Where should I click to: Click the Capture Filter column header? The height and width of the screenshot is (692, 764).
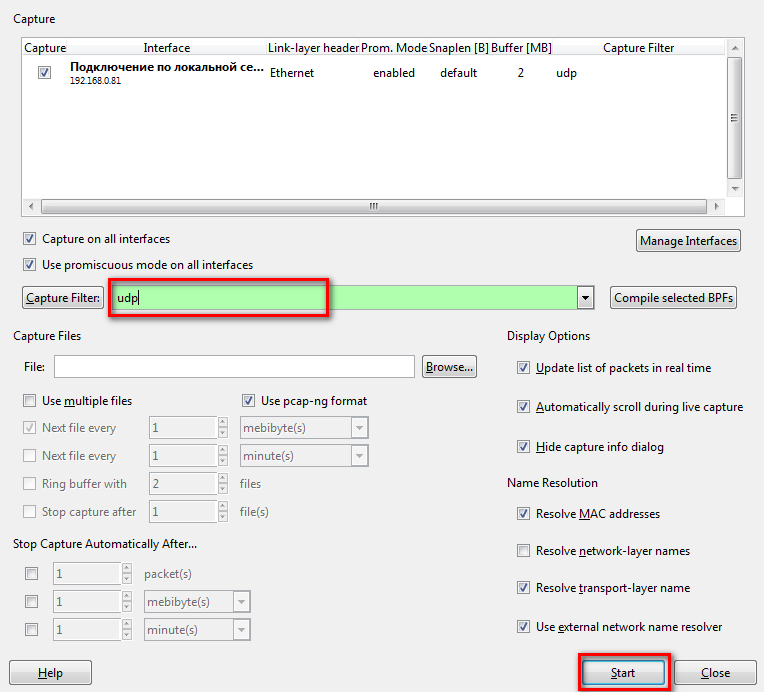[638, 48]
